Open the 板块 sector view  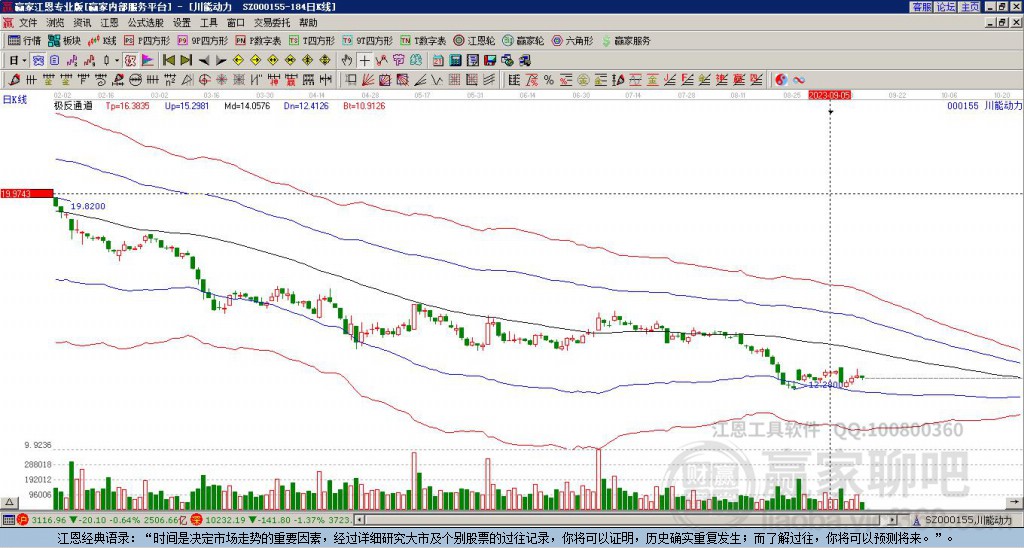coord(64,40)
